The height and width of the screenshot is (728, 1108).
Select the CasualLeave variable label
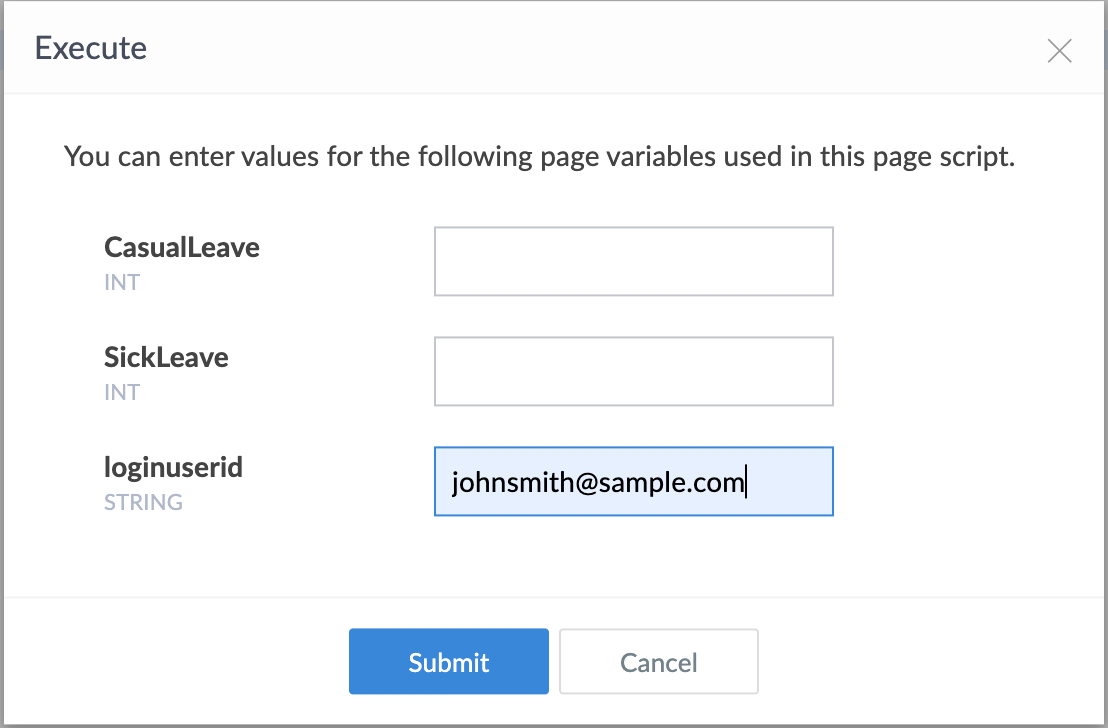(182, 247)
